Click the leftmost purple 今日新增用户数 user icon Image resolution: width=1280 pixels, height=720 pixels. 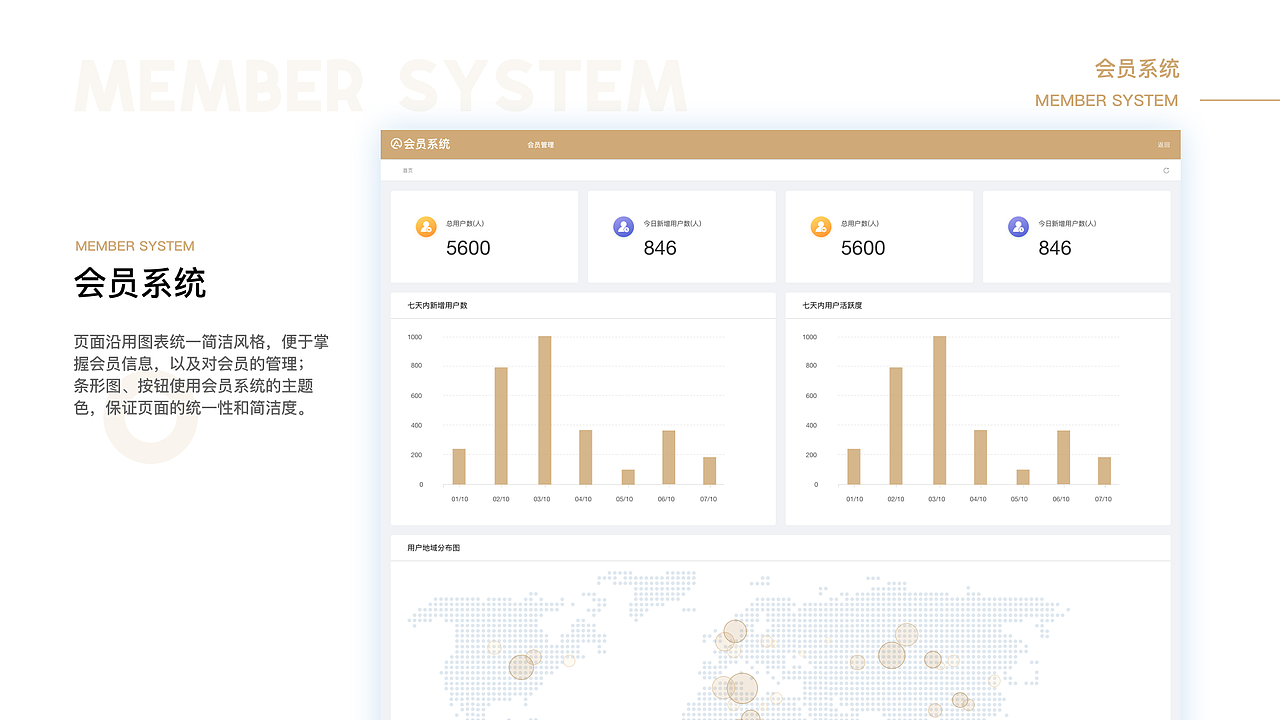pos(623,227)
